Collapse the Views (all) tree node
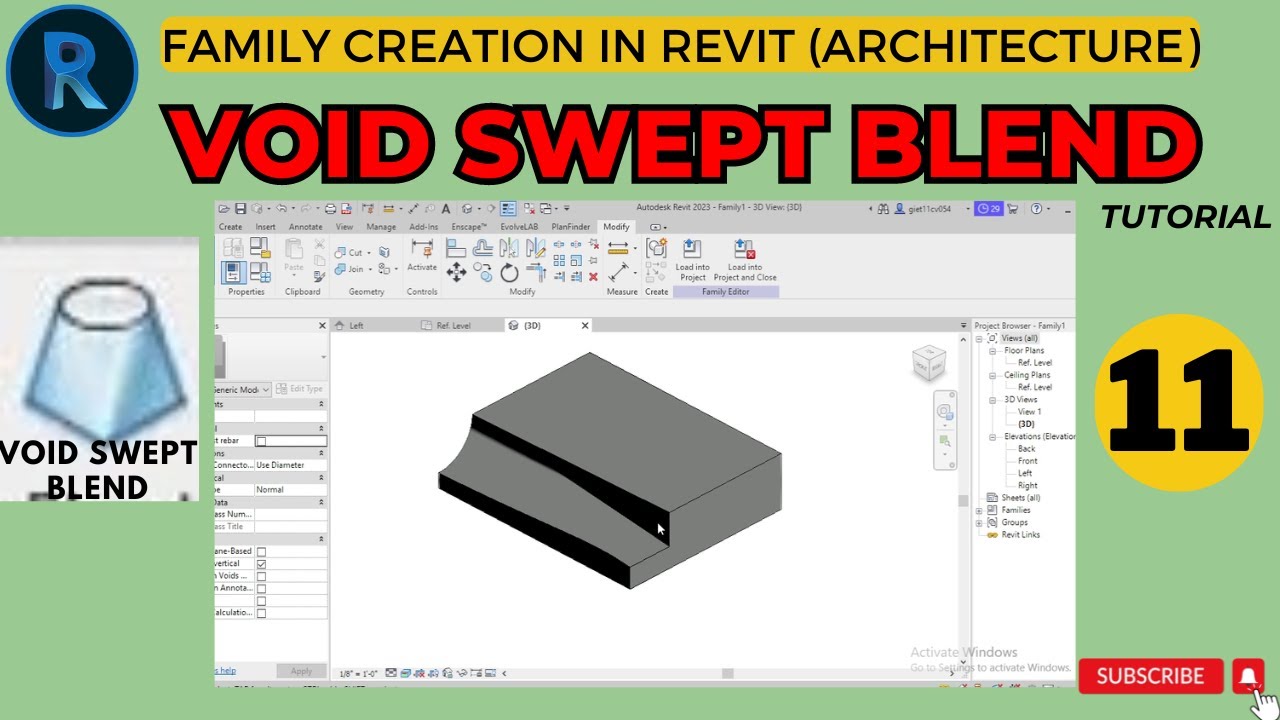Viewport: 1280px width, 720px height. coord(980,339)
